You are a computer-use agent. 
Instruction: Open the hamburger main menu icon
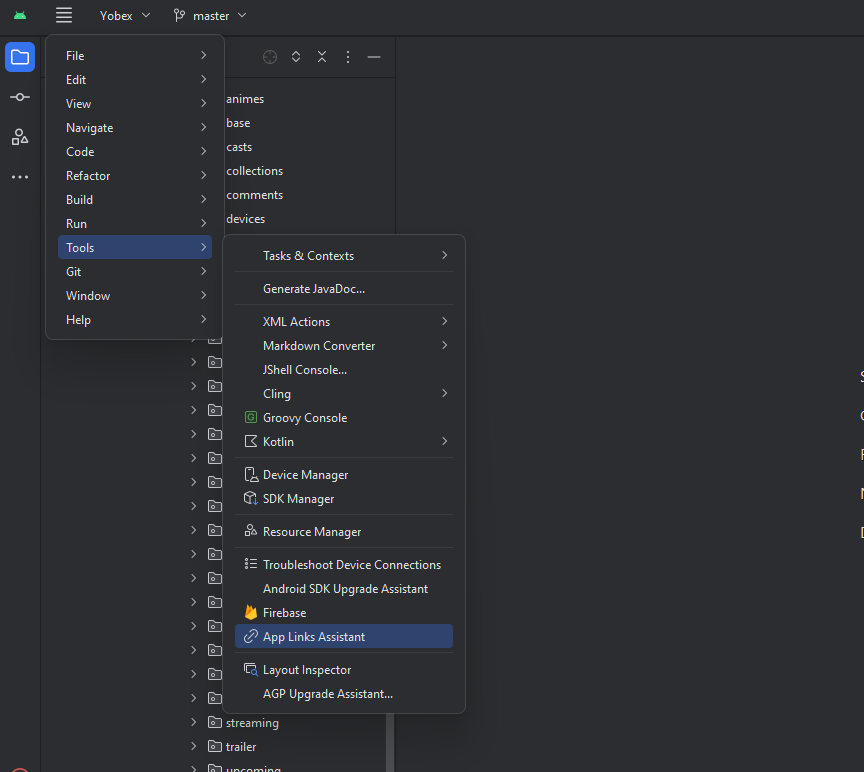coord(63,15)
